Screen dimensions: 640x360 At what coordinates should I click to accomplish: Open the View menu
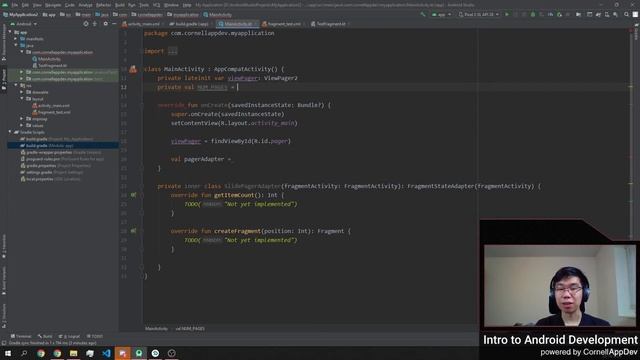click(37, 5)
